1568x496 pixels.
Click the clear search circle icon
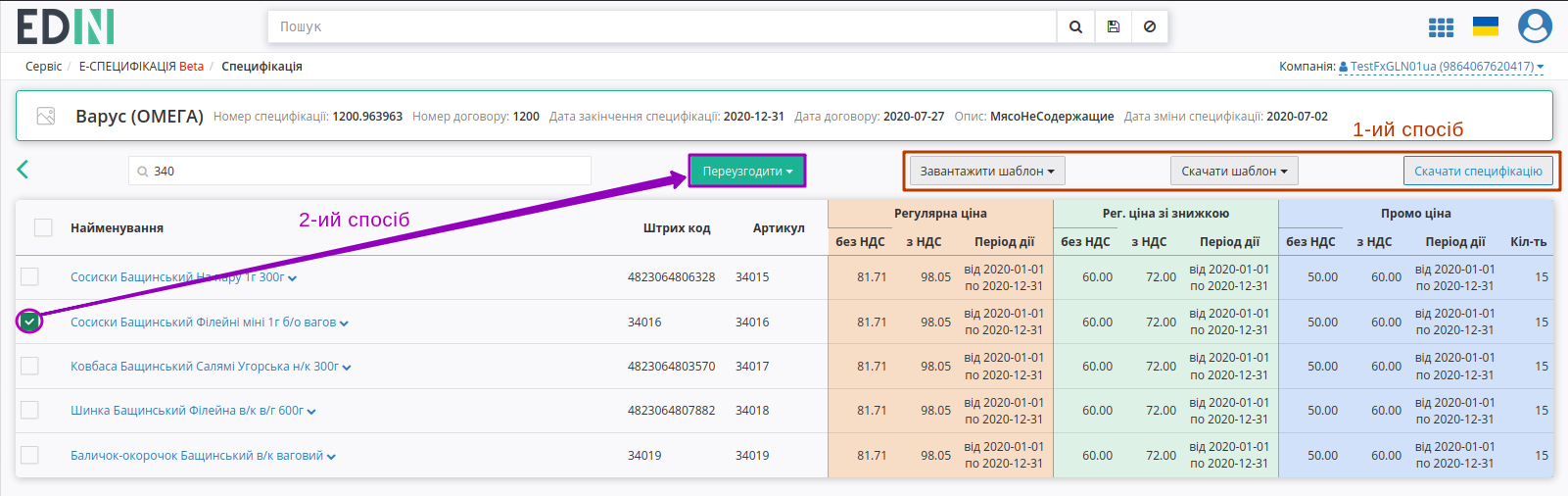[1150, 26]
